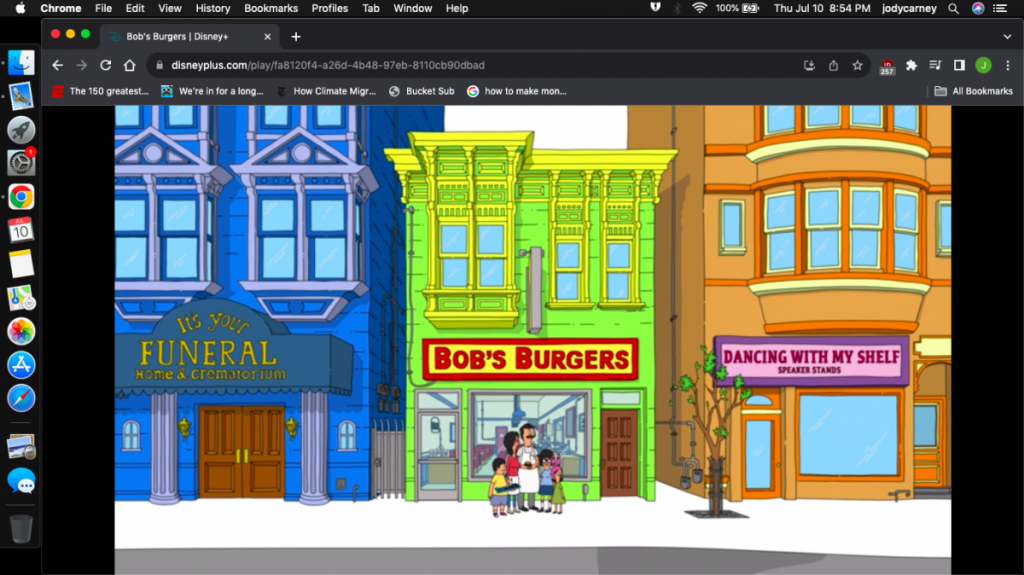
Task: Open App Store in the Dock
Action: pyautogui.click(x=21, y=365)
